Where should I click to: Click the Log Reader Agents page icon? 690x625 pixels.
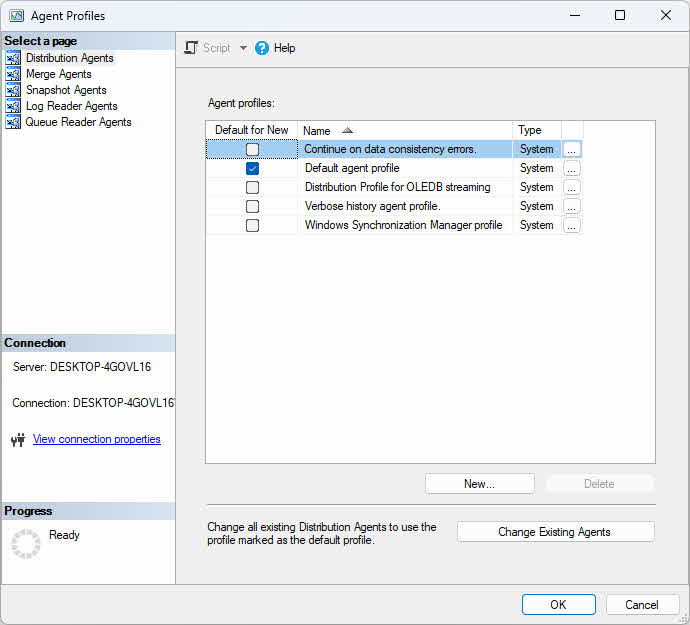(x=13, y=106)
